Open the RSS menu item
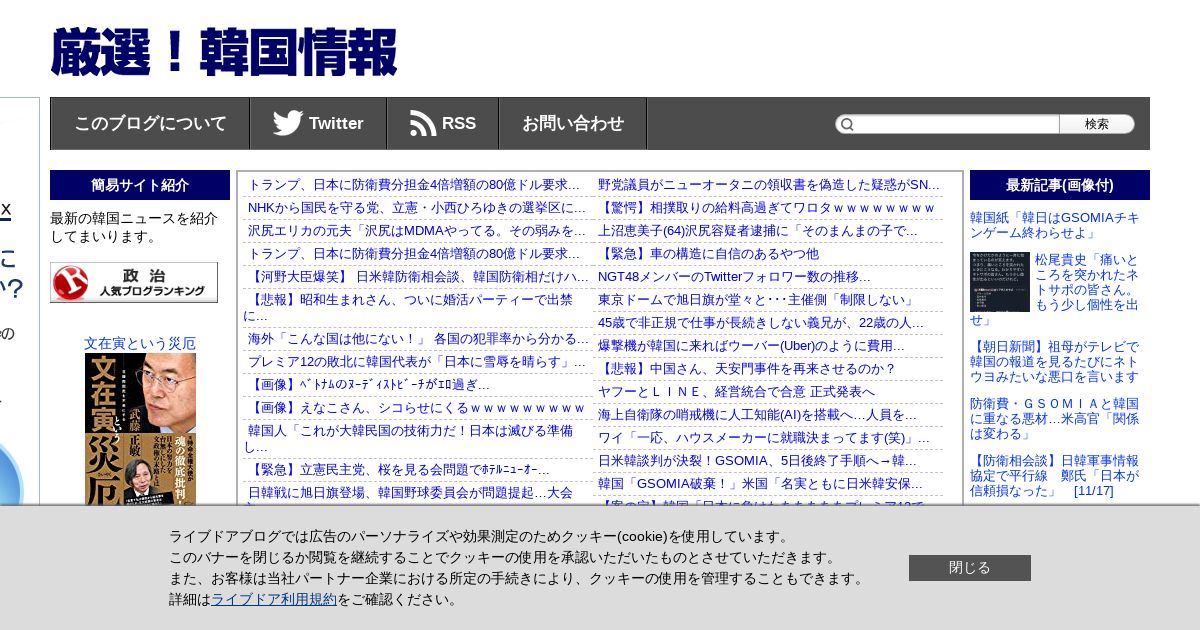 tap(443, 124)
